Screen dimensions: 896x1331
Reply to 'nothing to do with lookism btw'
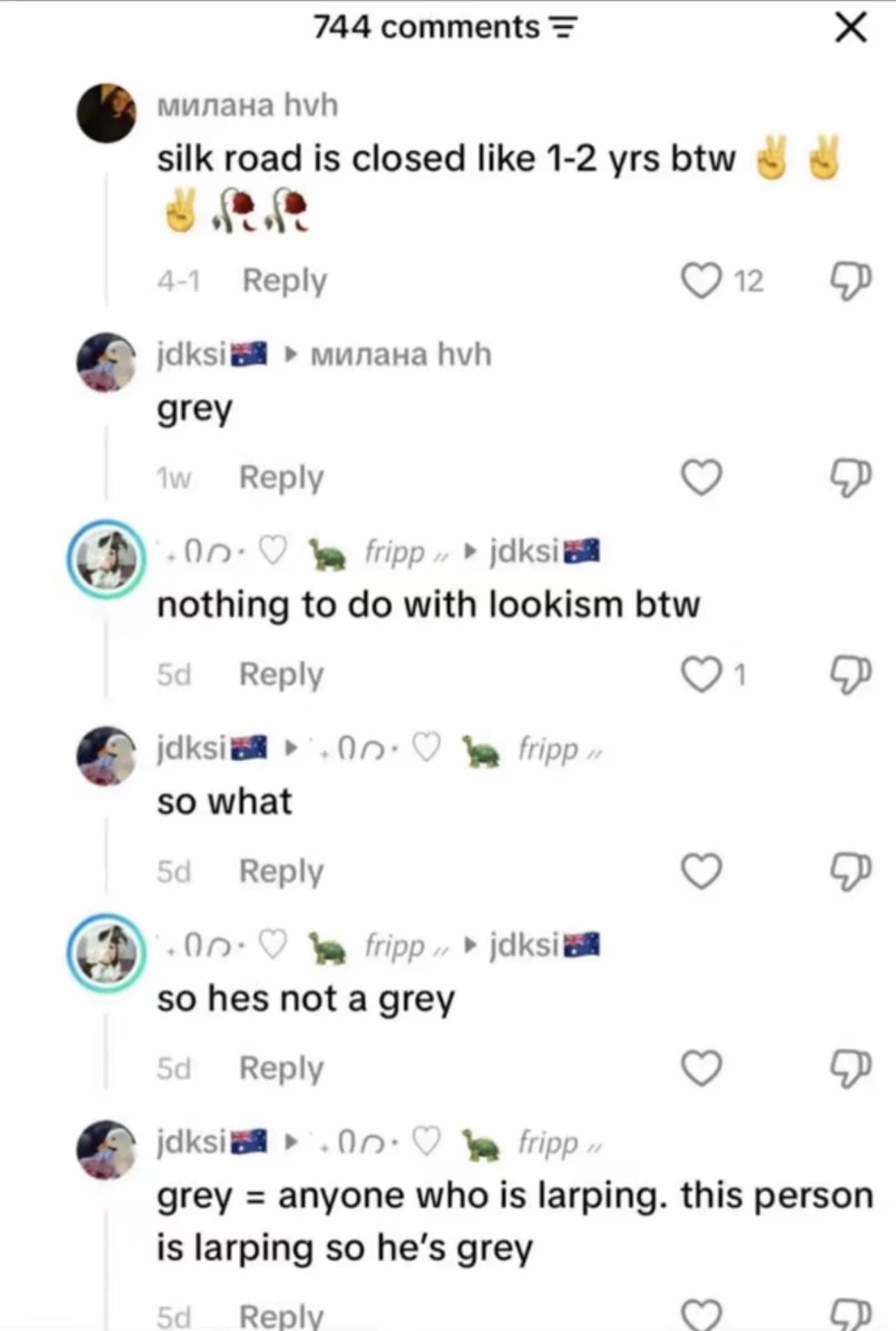point(281,675)
